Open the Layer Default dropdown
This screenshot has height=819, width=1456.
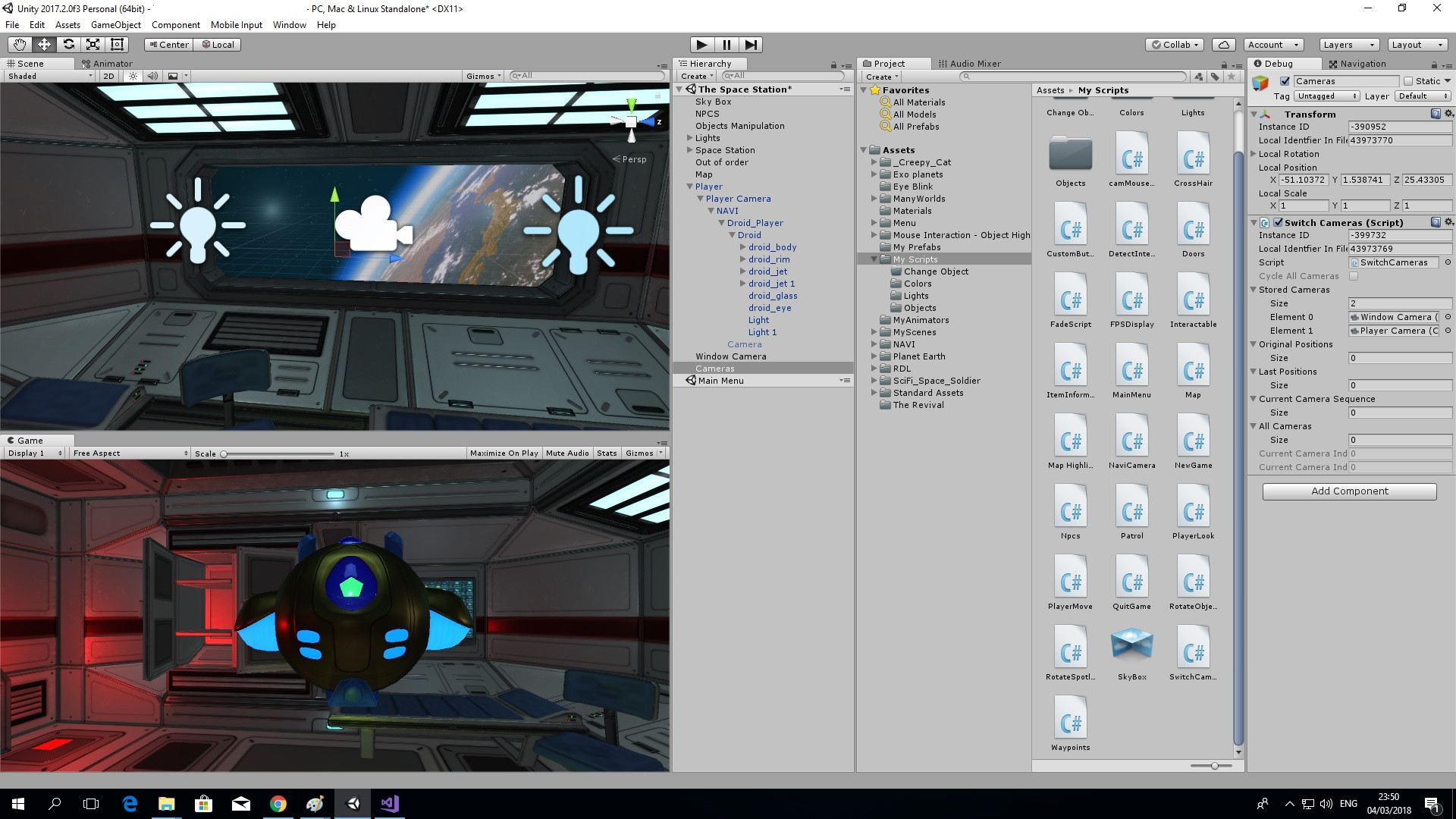coord(1423,96)
